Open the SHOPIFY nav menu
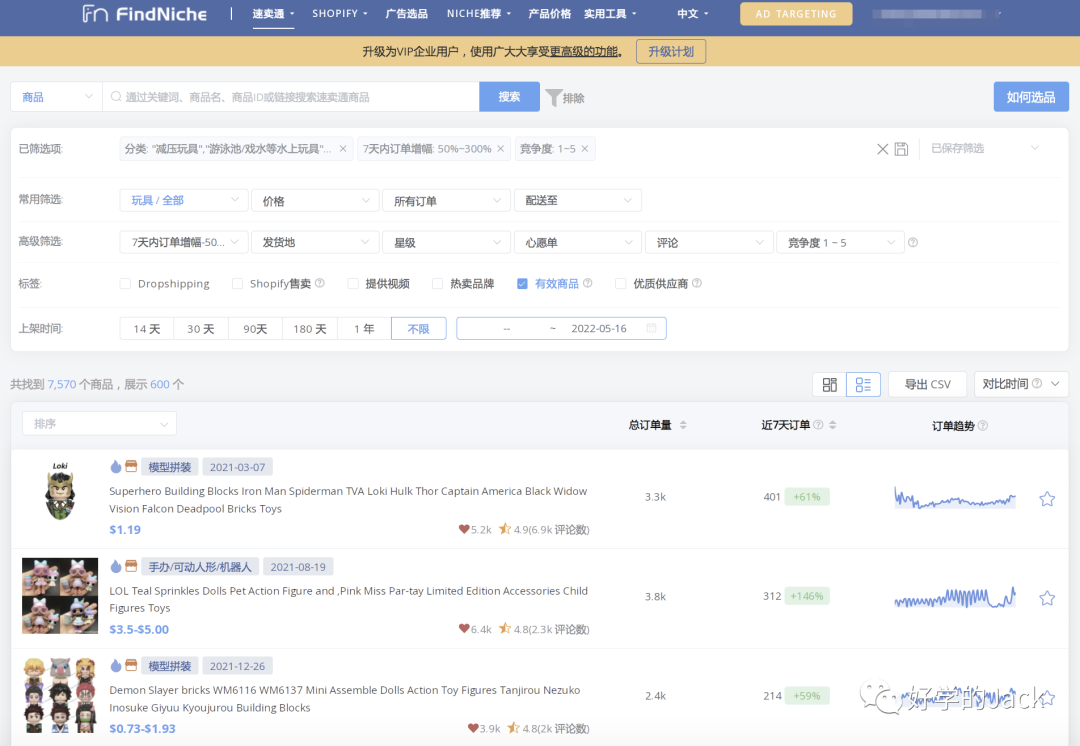 (x=340, y=14)
